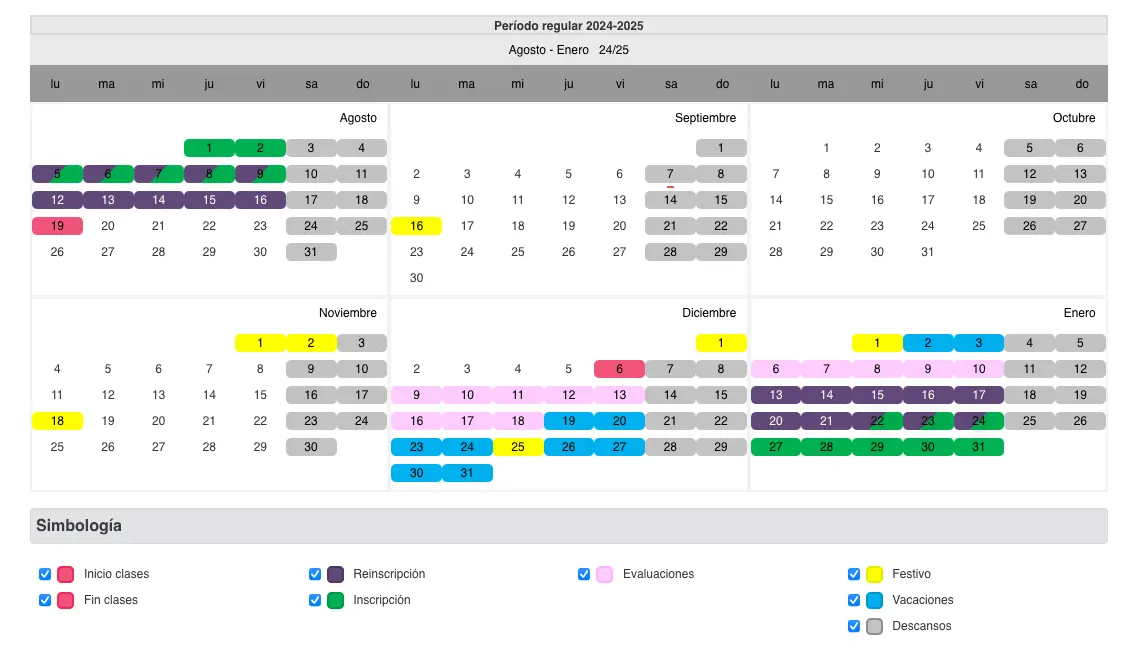Select pink January 10 evaluation day

pos(979,369)
